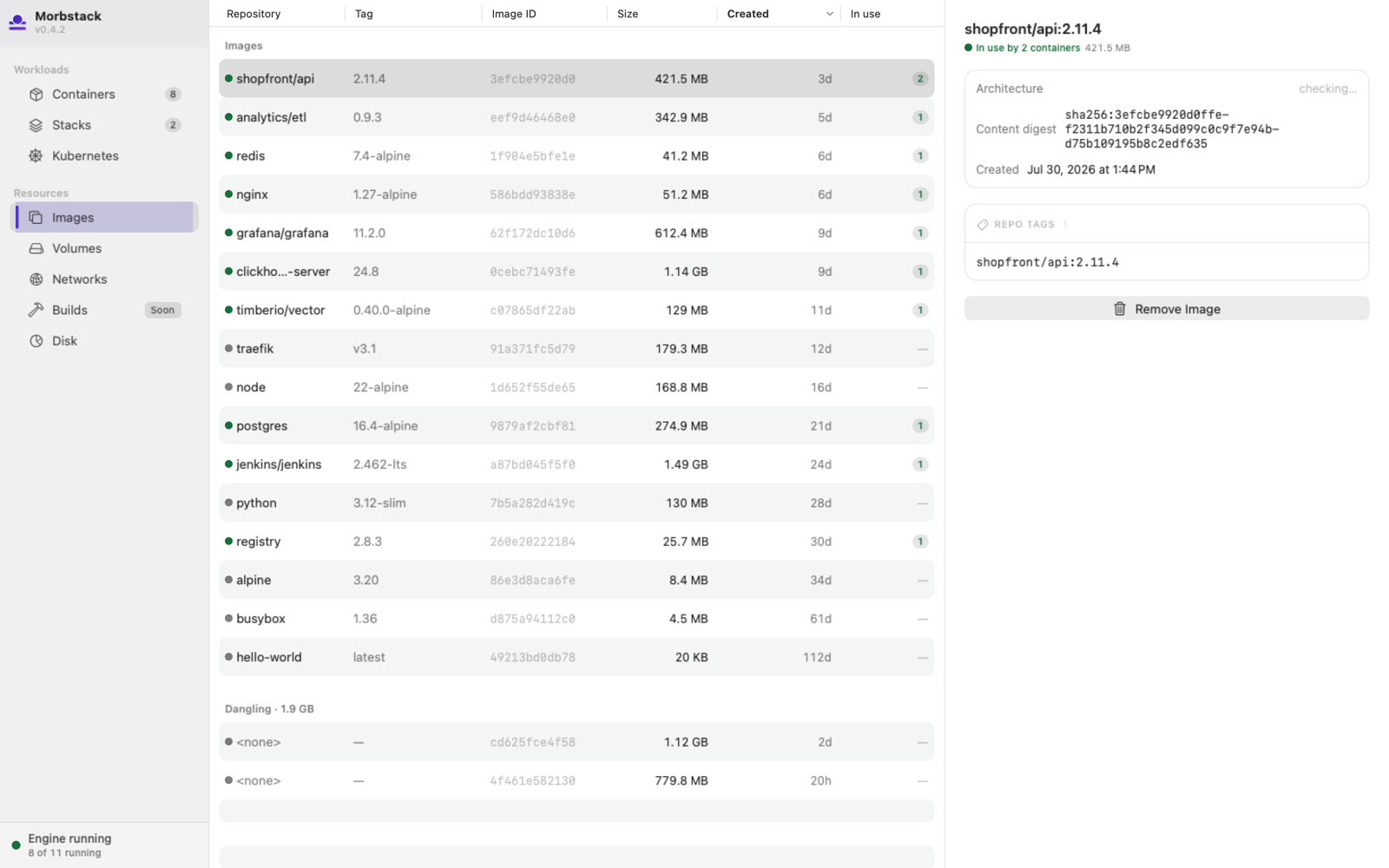Click the Containers count badge 8

point(173,94)
